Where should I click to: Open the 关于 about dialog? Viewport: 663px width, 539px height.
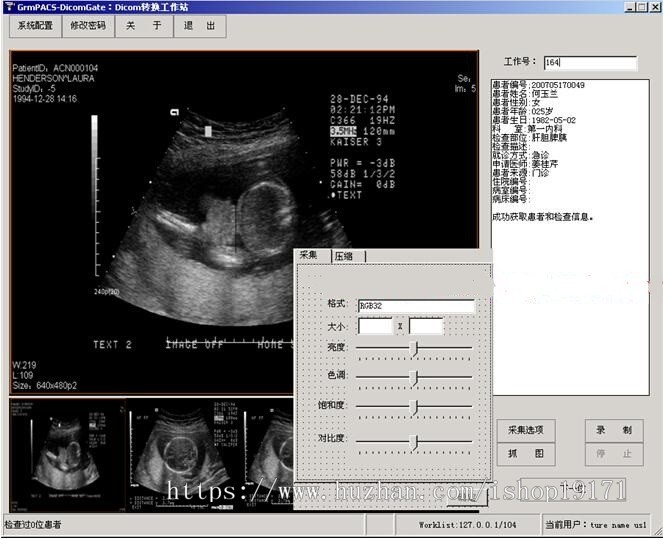tap(143, 26)
